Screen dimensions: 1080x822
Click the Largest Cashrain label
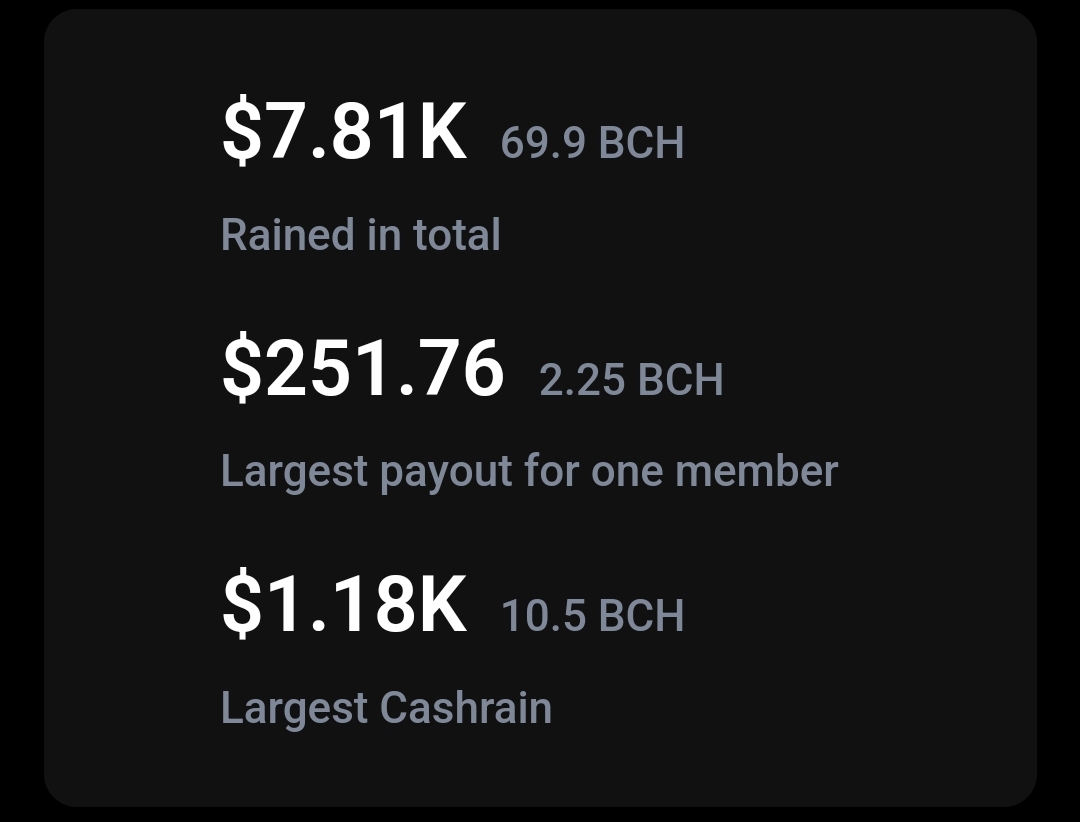click(x=386, y=709)
